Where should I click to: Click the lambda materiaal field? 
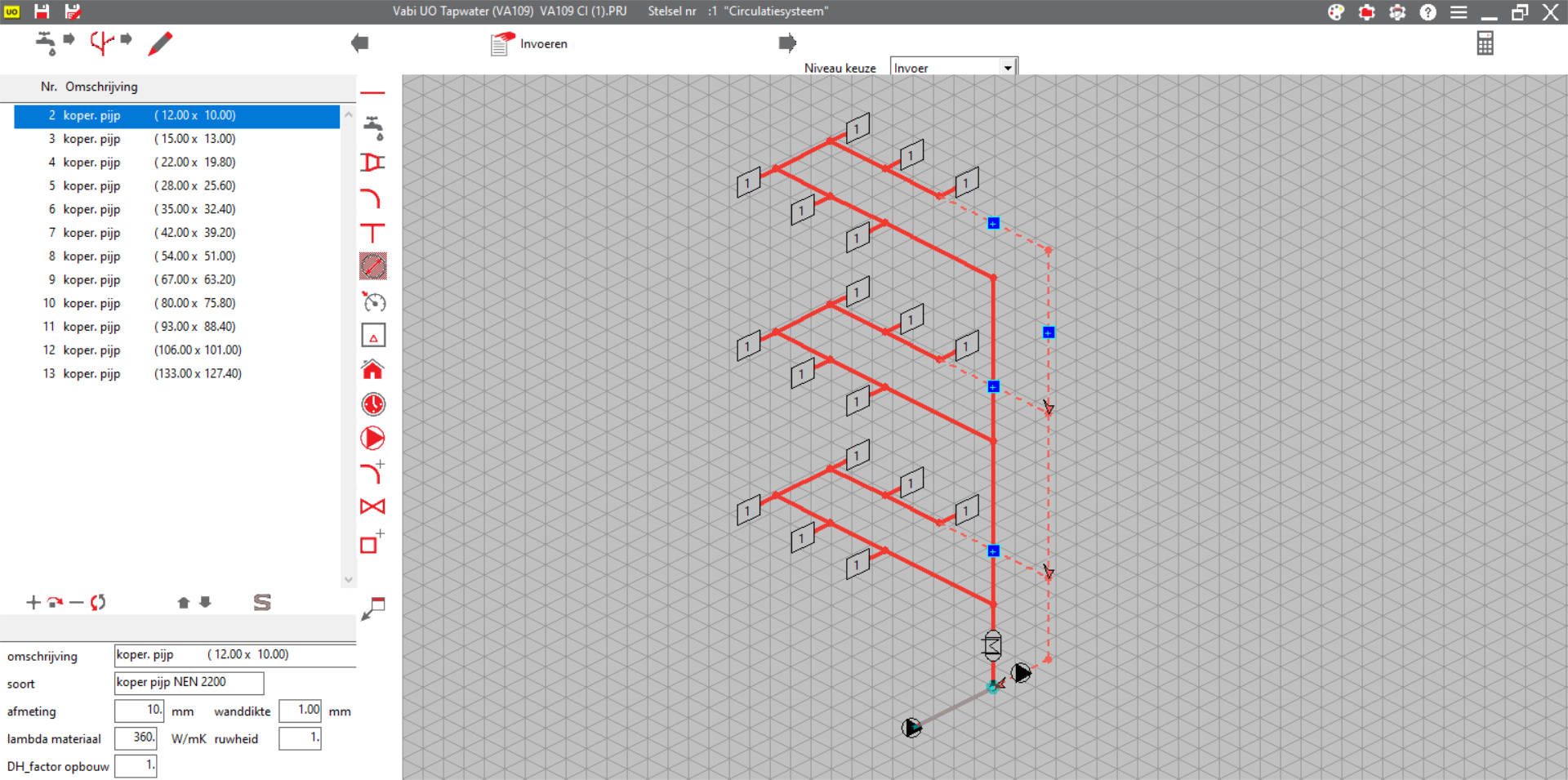pos(136,738)
